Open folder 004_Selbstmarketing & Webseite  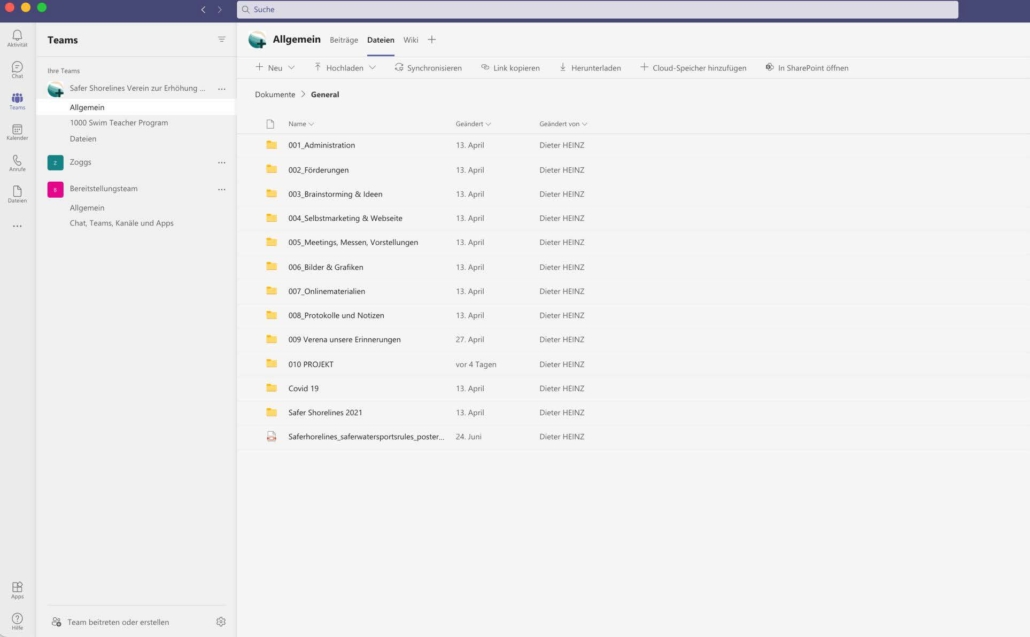[345, 218]
